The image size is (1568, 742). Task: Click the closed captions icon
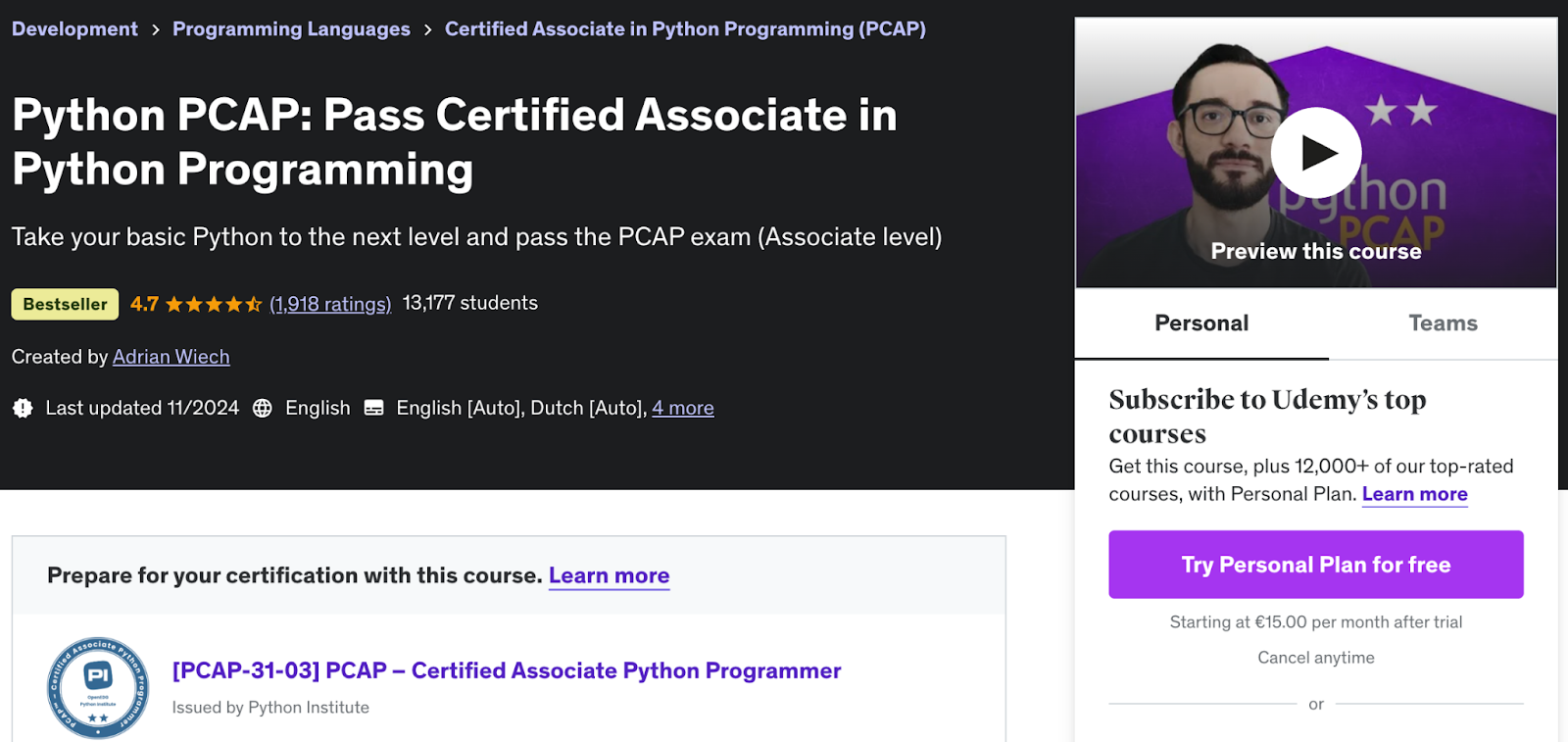click(373, 408)
